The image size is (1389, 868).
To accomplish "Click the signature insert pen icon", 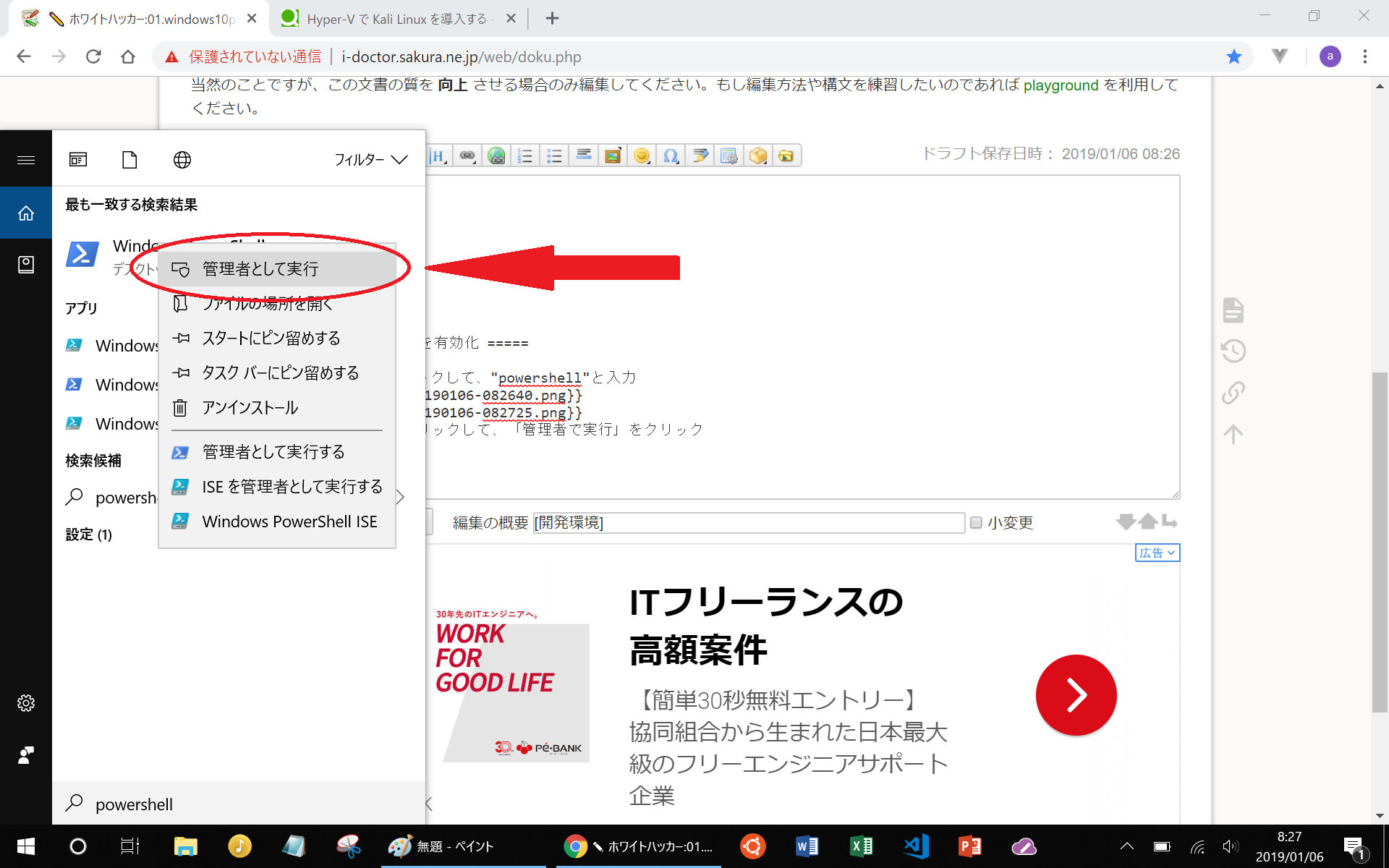I will [700, 156].
